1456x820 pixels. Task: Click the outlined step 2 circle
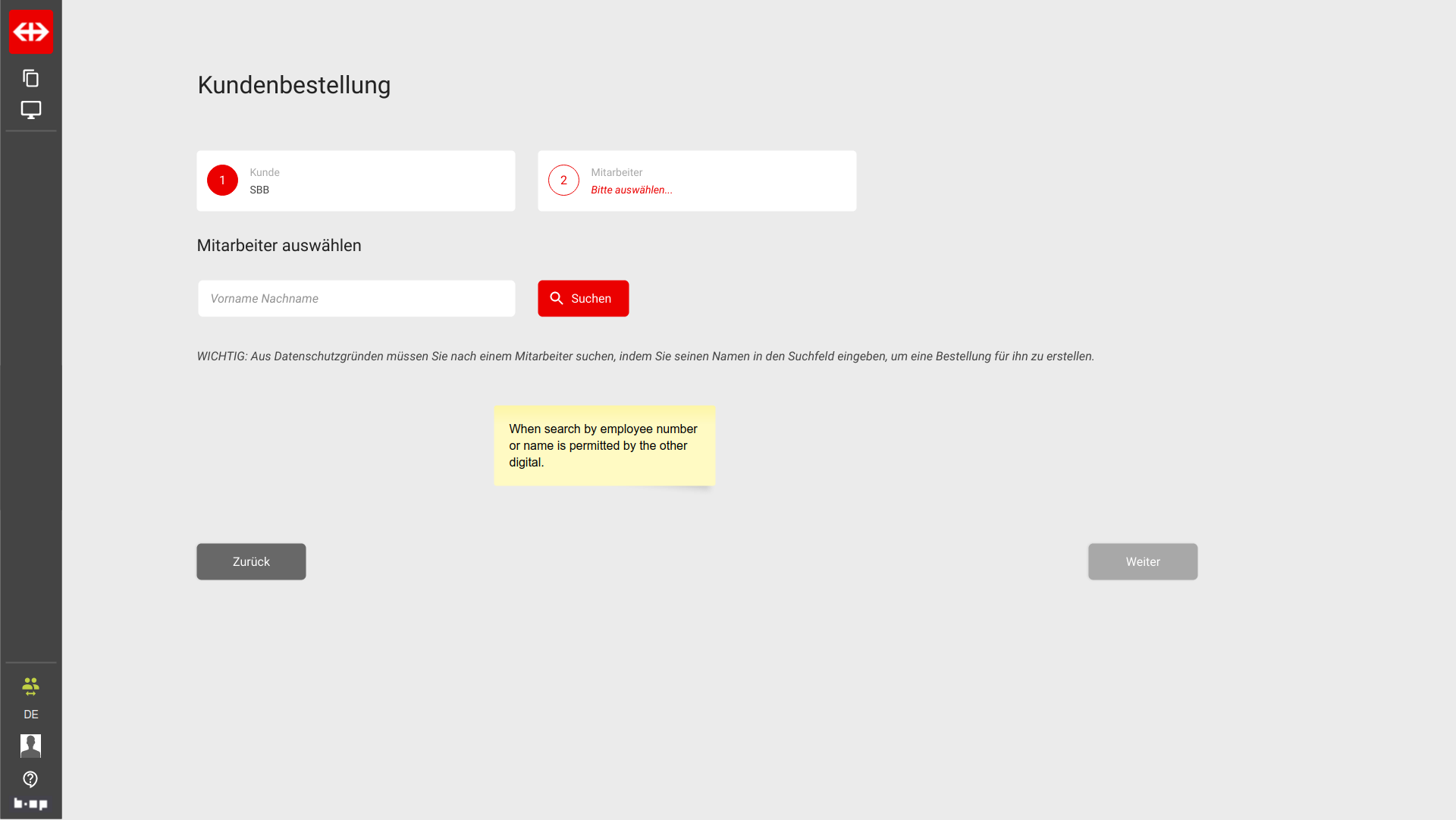click(x=563, y=181)
